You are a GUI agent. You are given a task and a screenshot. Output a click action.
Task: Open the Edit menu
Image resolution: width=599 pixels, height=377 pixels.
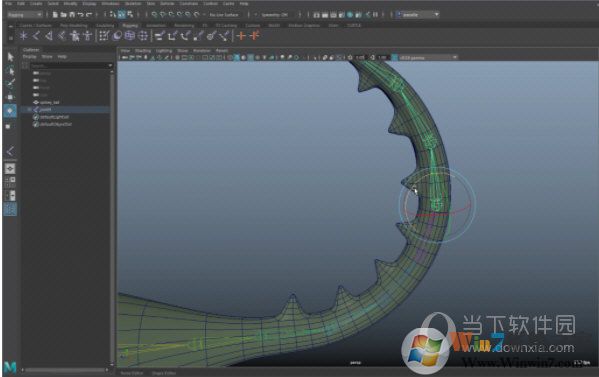[x=21, y=3]
